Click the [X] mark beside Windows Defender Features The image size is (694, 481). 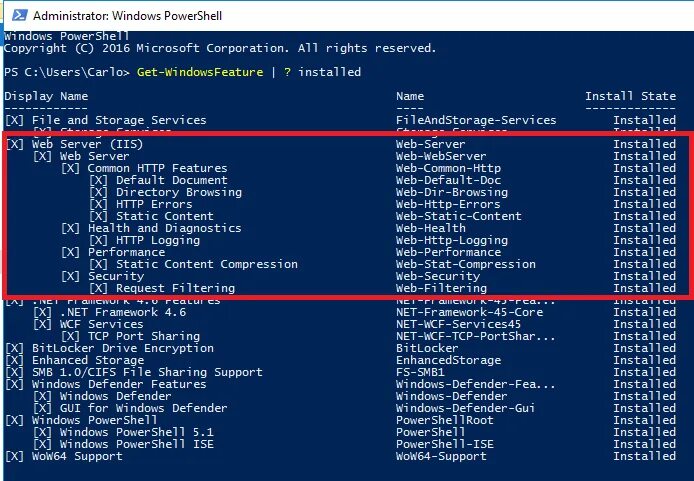pos(15,385)
